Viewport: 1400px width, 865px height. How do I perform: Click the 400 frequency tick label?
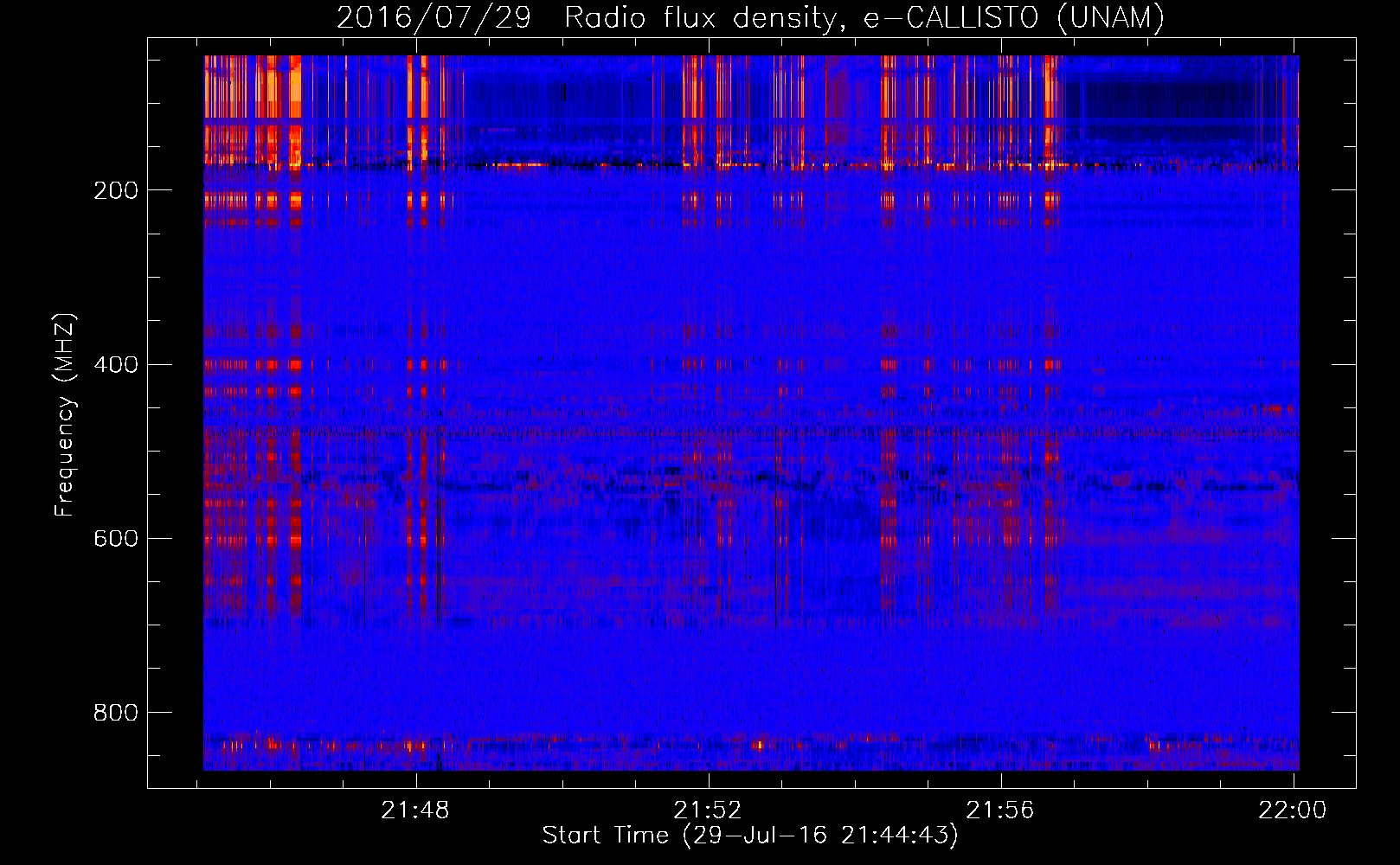(x=115, y=364)
